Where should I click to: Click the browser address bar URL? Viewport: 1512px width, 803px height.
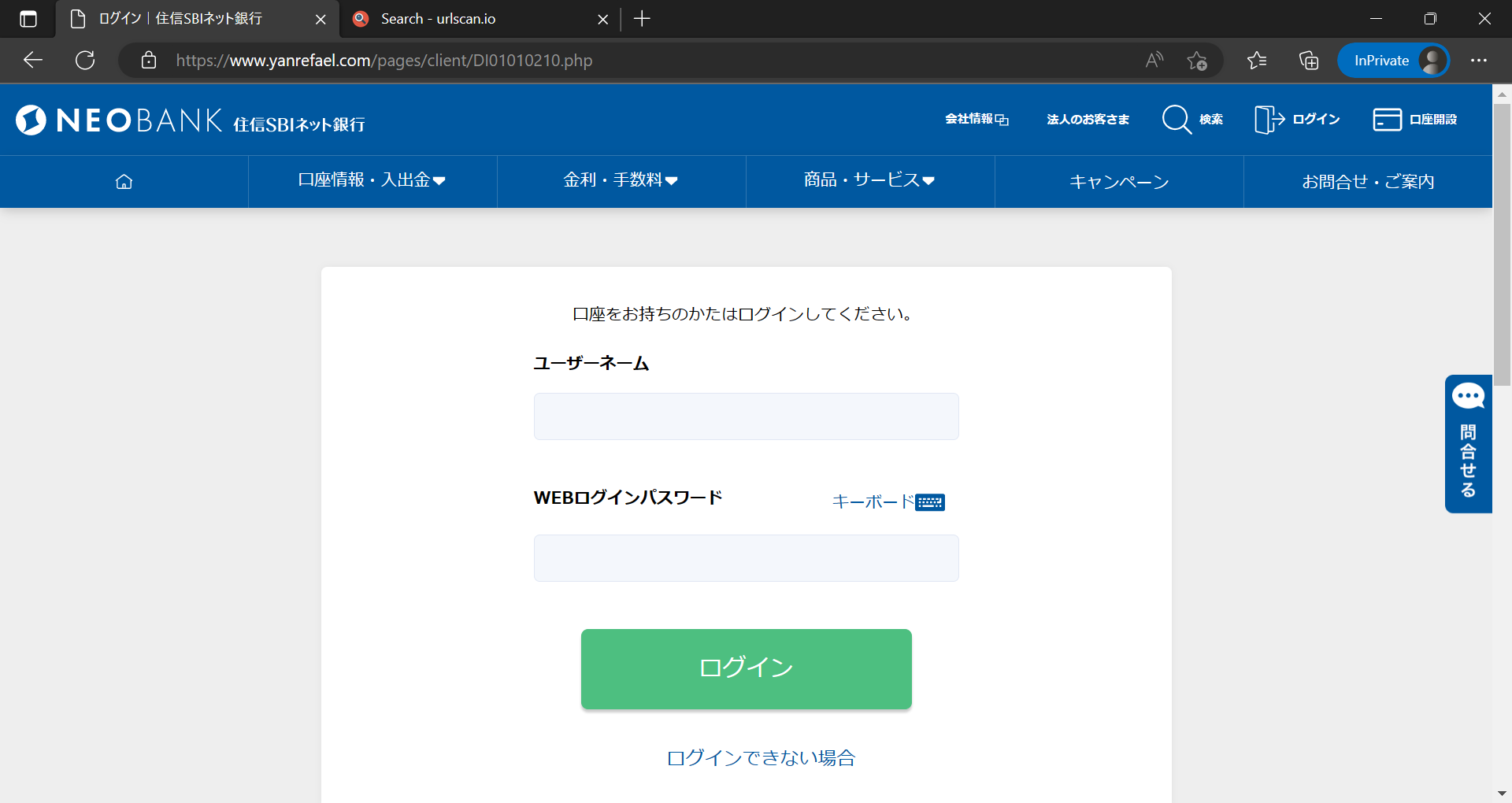click(384, 61)
